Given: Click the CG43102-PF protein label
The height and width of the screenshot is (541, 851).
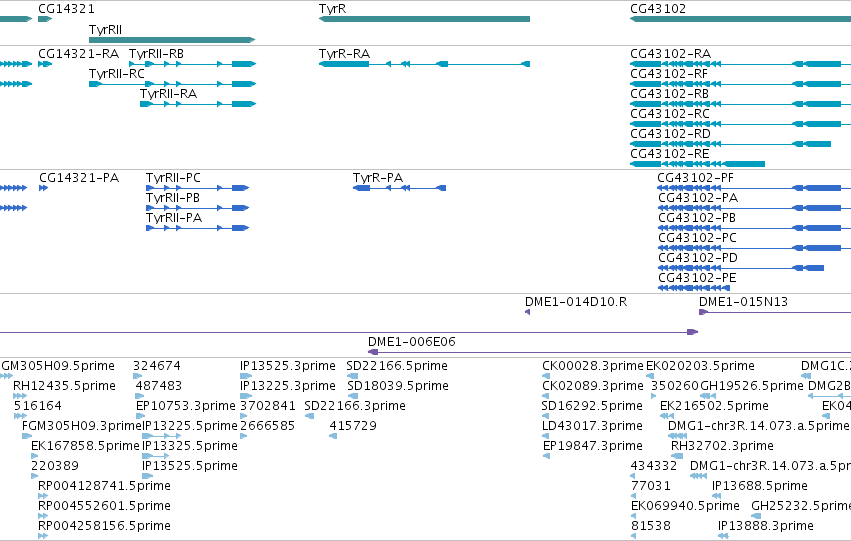Looking at the screenshot, I should [x=695, y=178].
